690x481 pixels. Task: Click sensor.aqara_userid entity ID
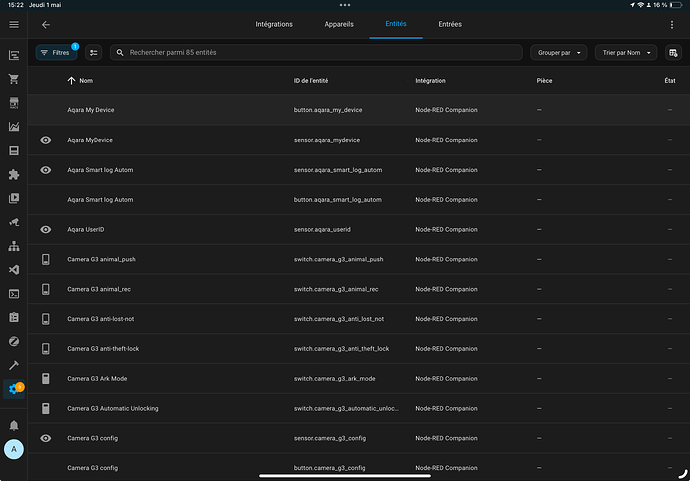coord(322,229)
